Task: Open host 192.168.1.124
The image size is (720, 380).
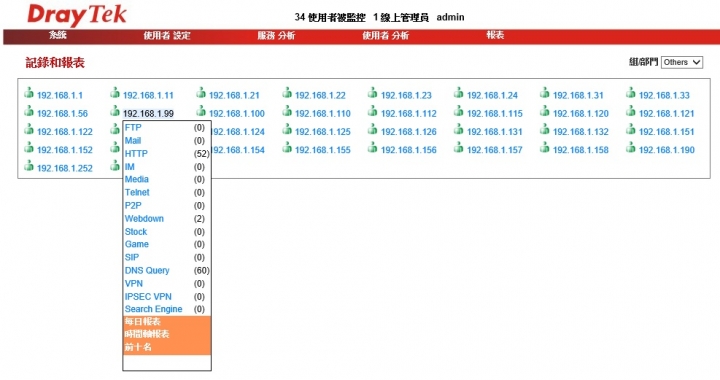Action: [238, 132]
